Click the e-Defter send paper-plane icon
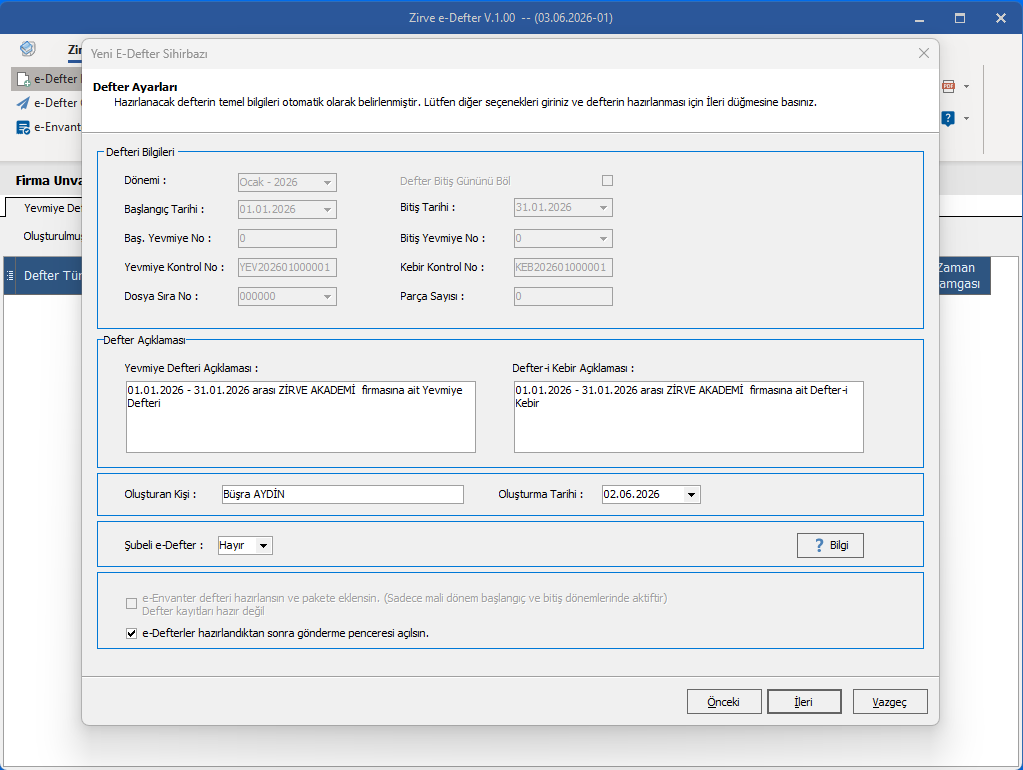The height and width of the screenshot is (770, 1023). click(23, 103)
